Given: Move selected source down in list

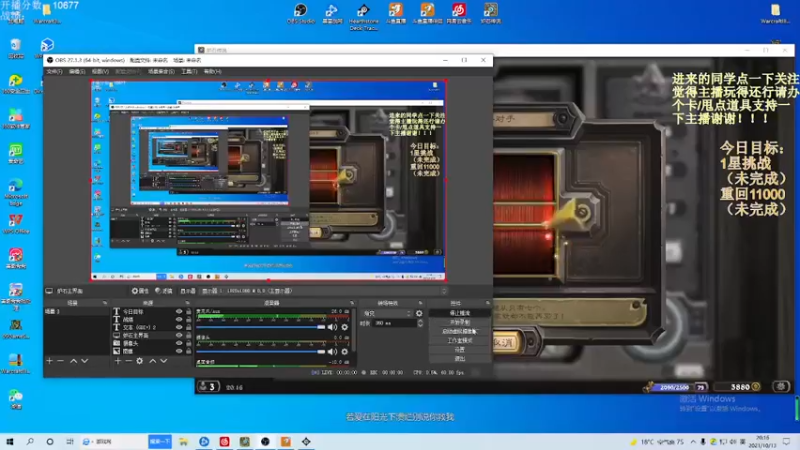Looking at the screenshot, I should pos(164,361).
